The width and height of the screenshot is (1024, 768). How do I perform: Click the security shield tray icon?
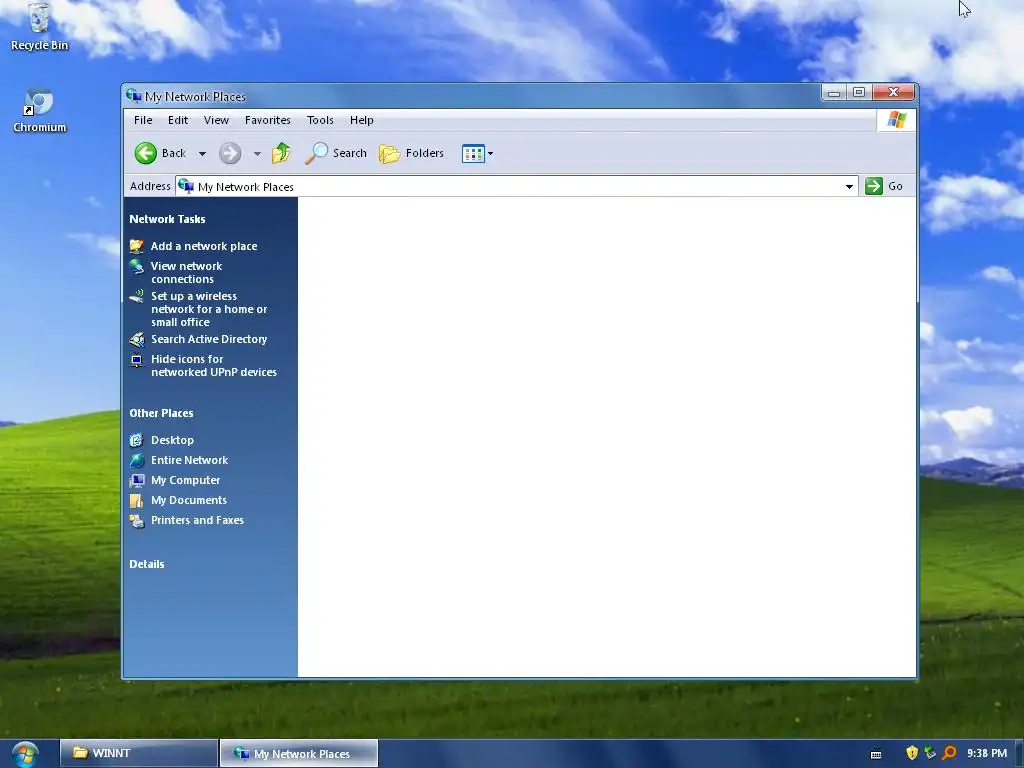pos(912,753)
